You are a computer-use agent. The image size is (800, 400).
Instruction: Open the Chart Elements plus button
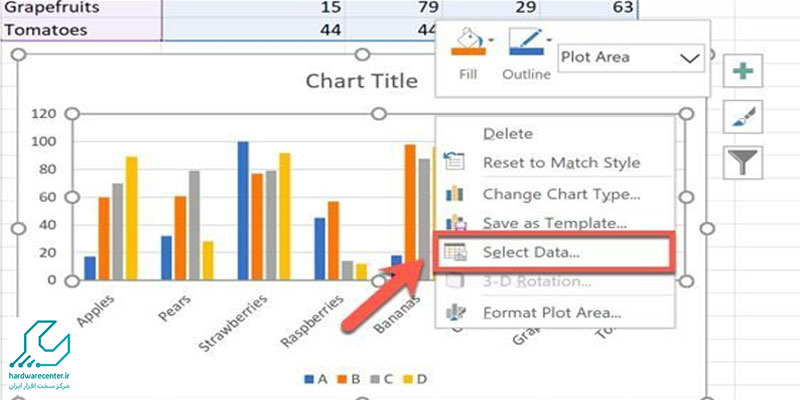pos(743,71)
